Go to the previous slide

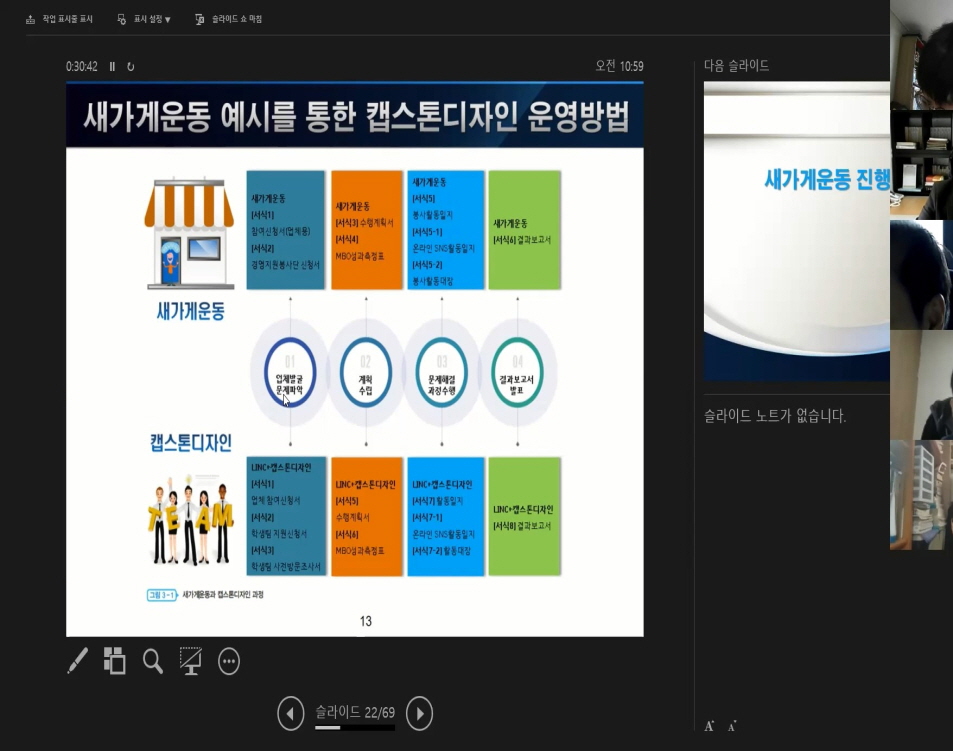coord(290,713)
